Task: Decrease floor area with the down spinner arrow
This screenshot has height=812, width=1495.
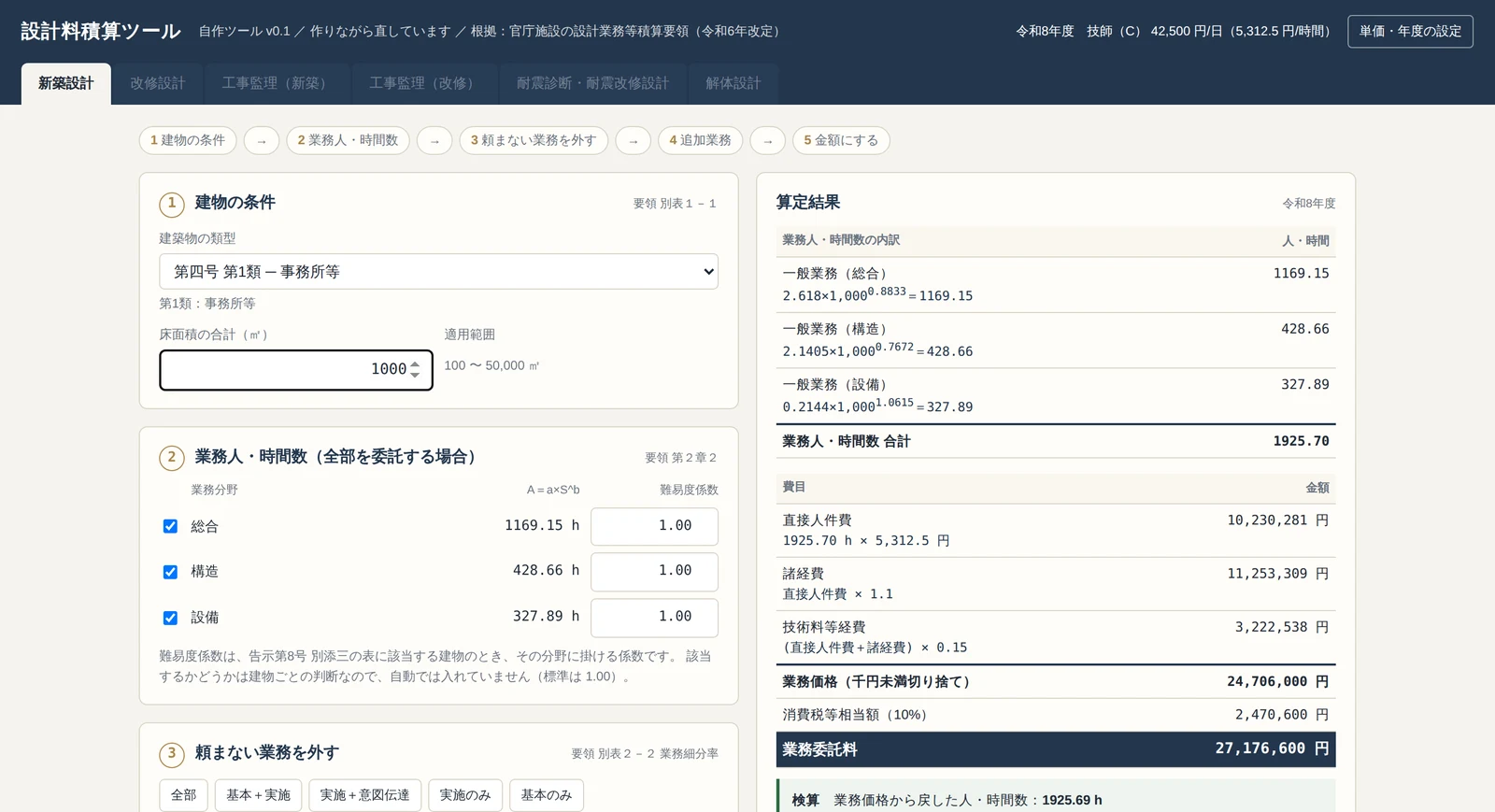Action: pos(415,375)
